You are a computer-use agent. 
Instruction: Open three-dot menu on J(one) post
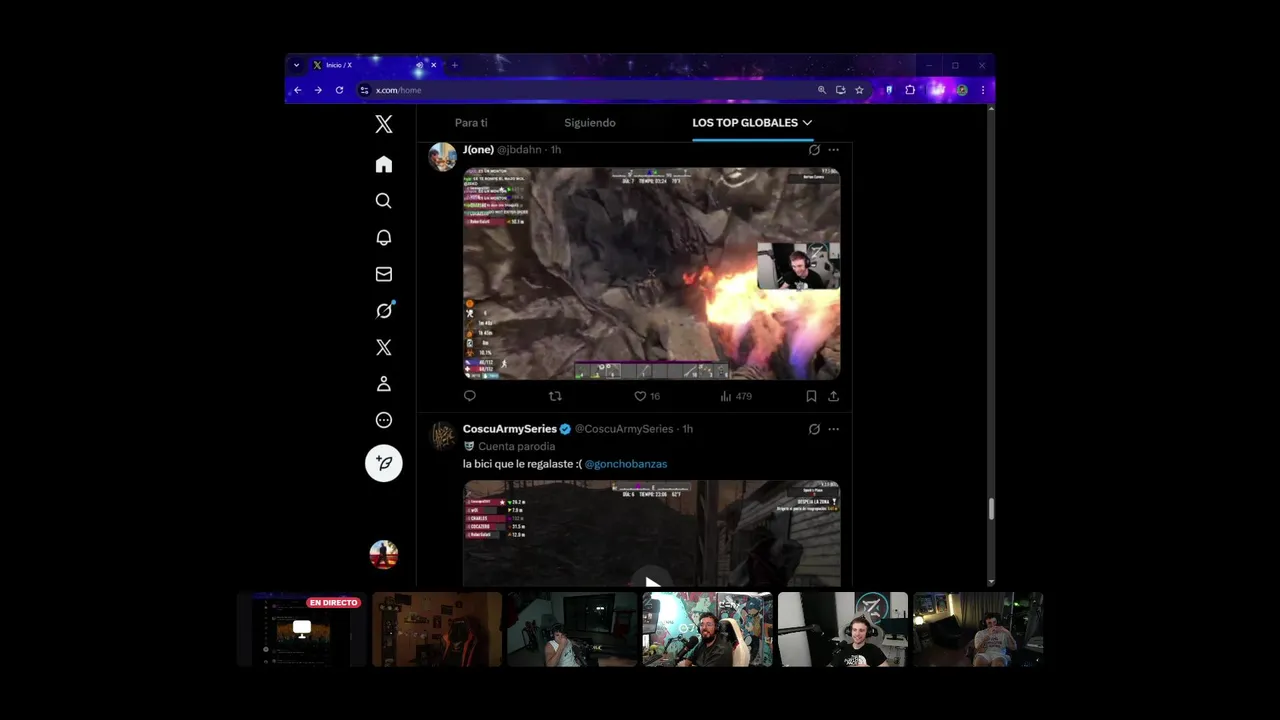coord(833,150)
